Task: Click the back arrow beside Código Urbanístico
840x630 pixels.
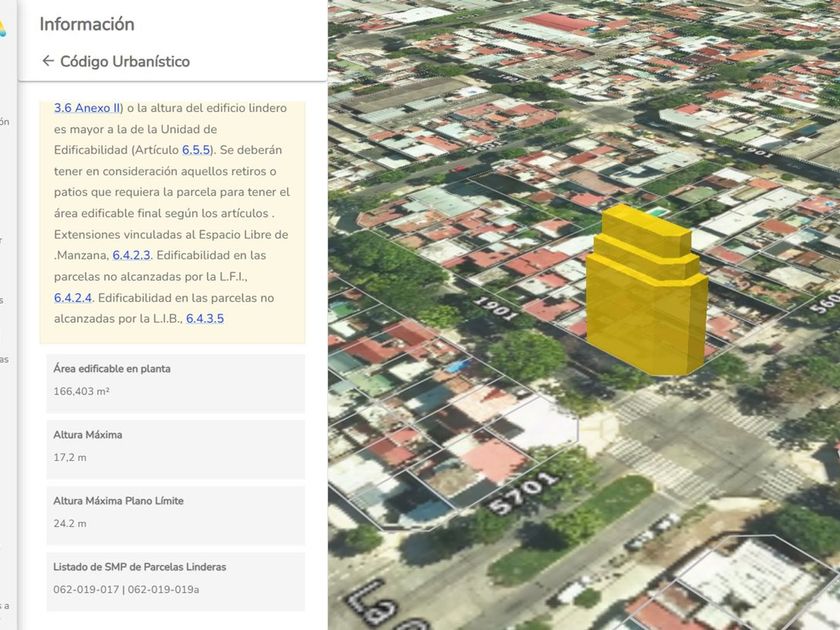Action: tap(47, 61)
